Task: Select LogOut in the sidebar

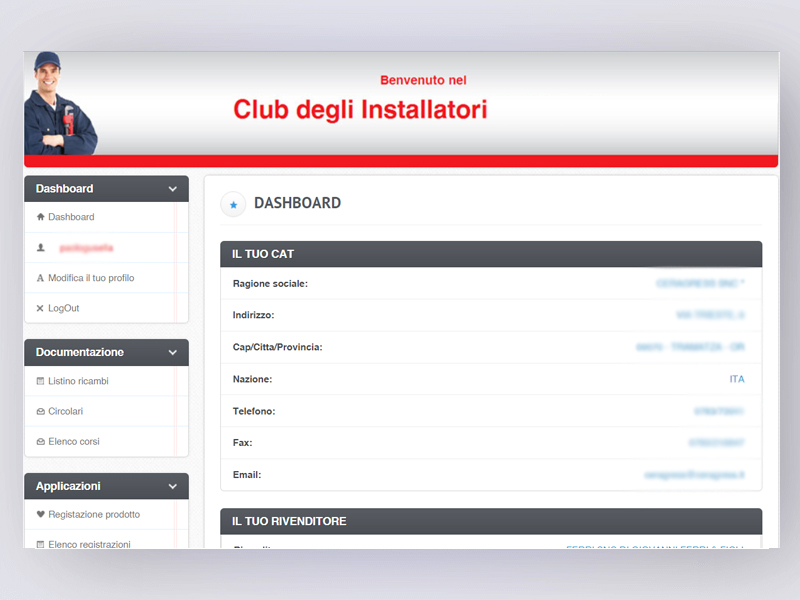Action: pyautogui.click(x=64, y=308)
